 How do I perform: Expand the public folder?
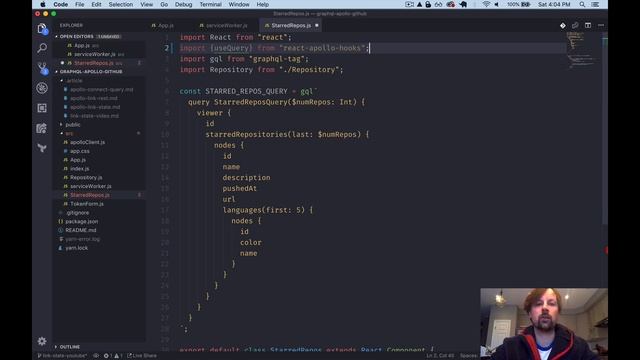tap(73, 124)
